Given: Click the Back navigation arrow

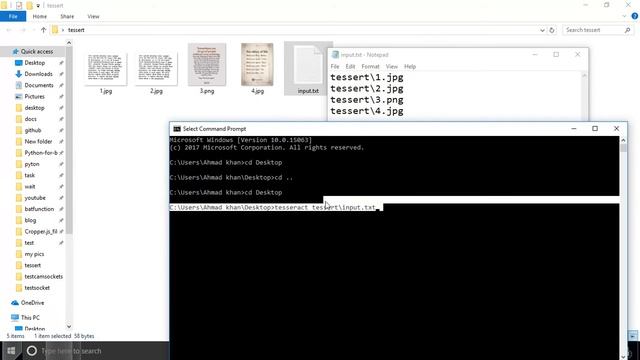Looking at the screenshot, I should tap(9, 30).
